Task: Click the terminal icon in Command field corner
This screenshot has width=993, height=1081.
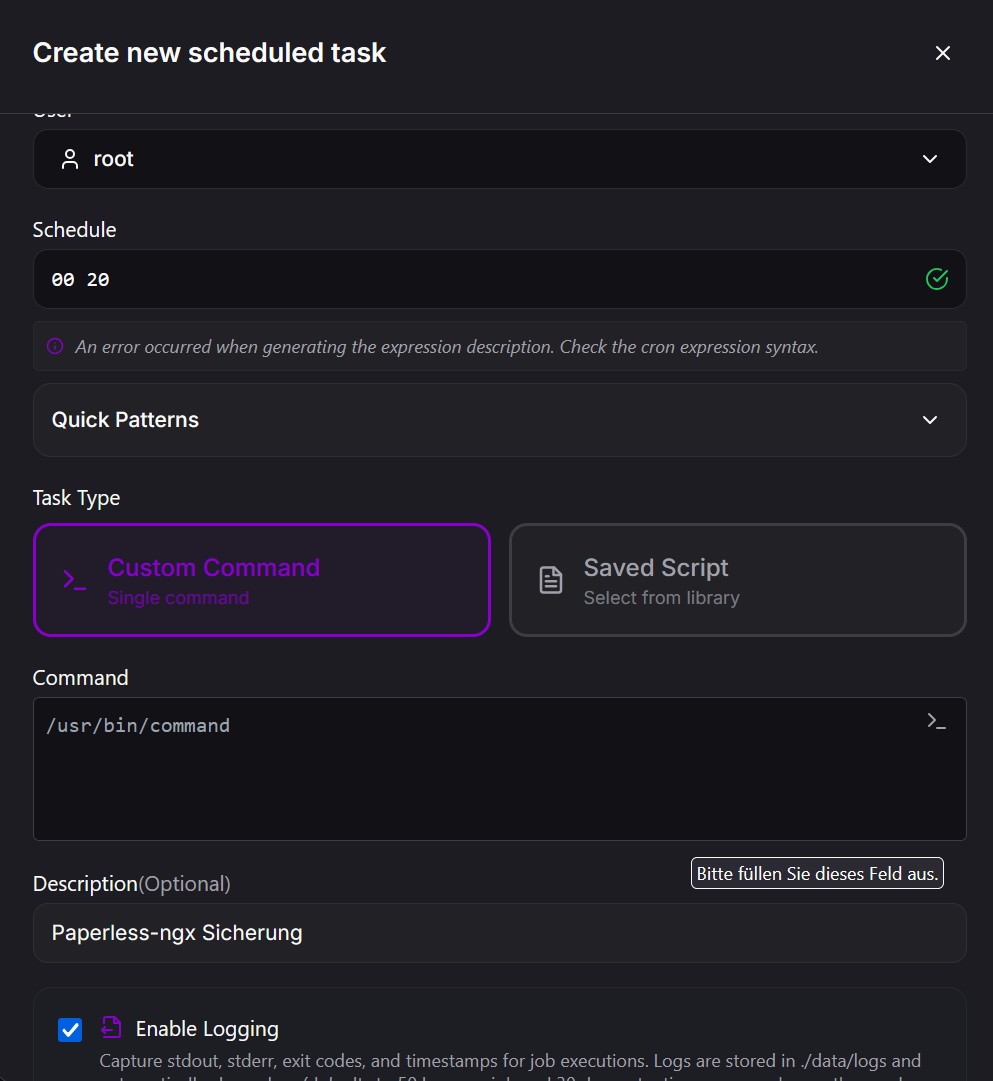Action: pyautogui.click(x=936, y=721)
